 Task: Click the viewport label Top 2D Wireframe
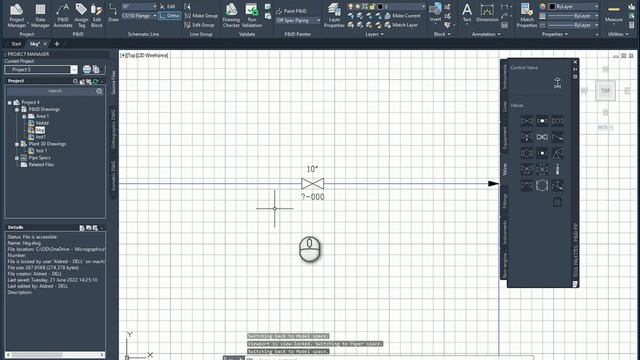(144, 55)
